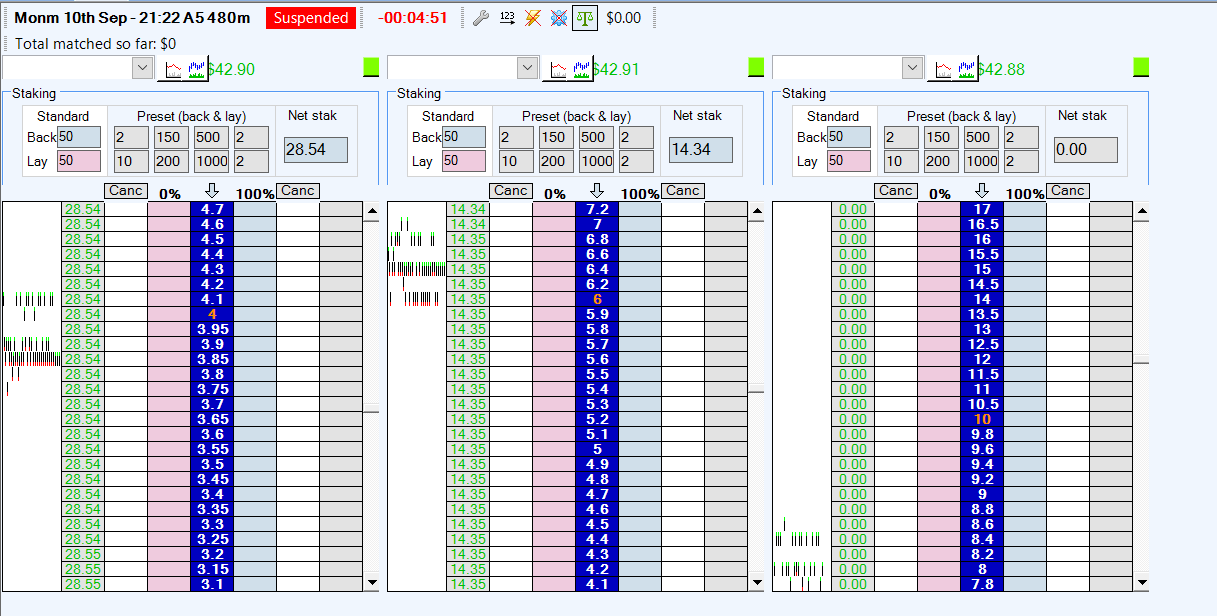Click Net stake field showing 0.00
This screenshot has height=616, width=1217.
[1086, 150]
